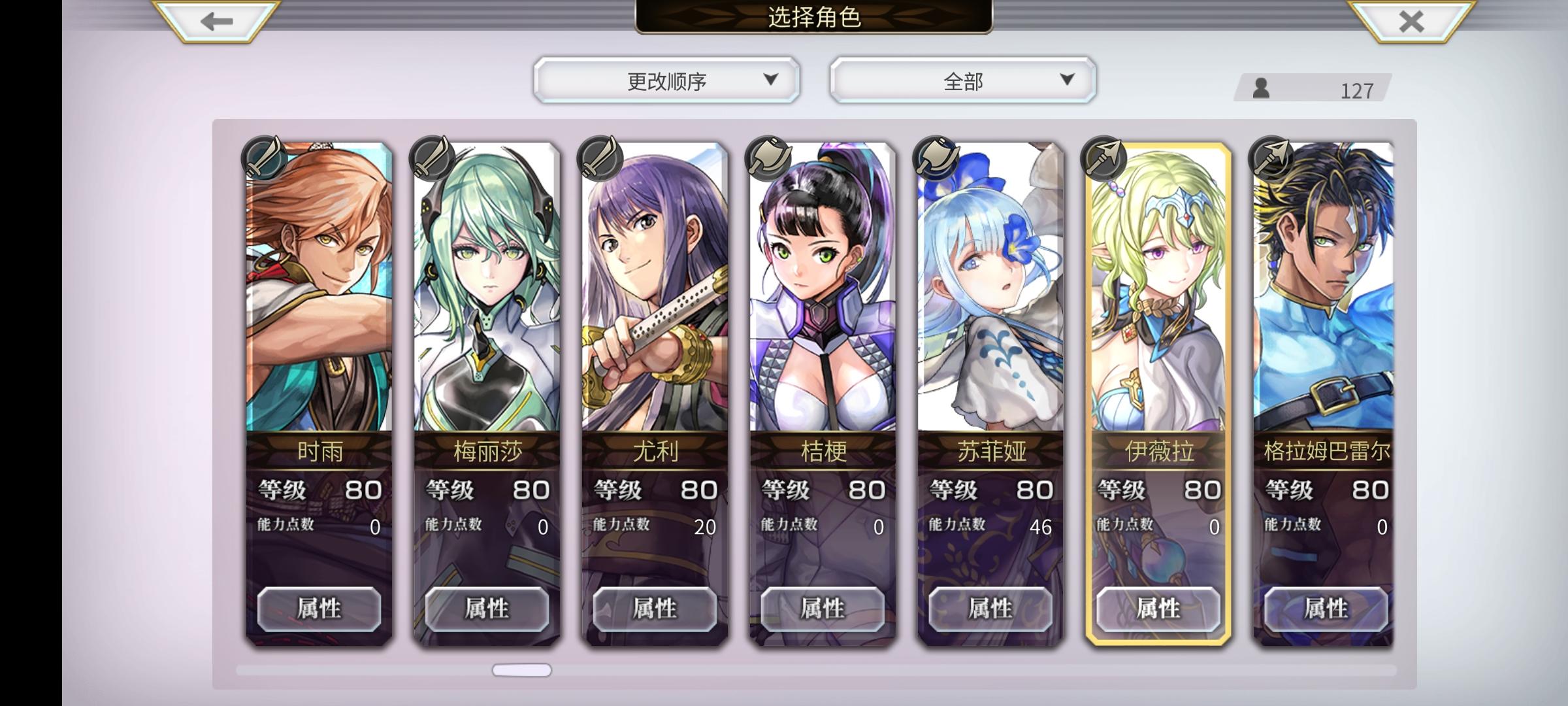This screenshot has width=1568, height=706.
Task: Click the spear weapon icon on 格拉姆巴雷尔's card
Action: coord(1271,158)
